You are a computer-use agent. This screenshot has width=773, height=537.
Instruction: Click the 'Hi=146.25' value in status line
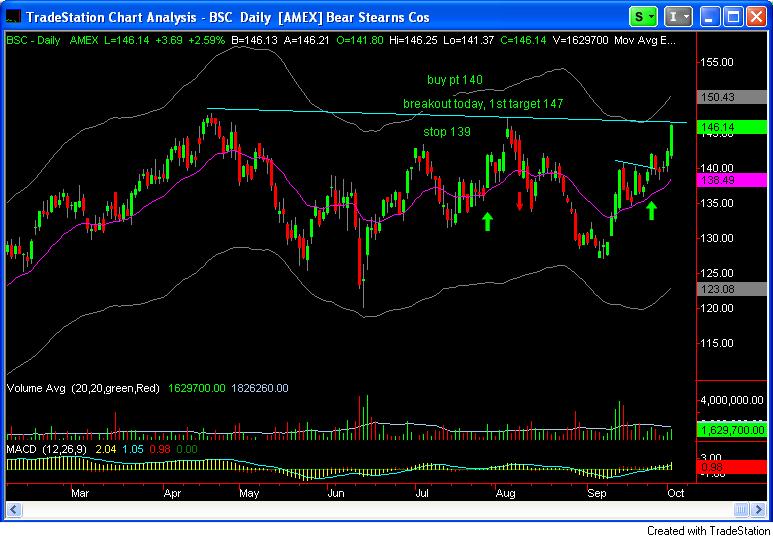click(x=413, y=40)
